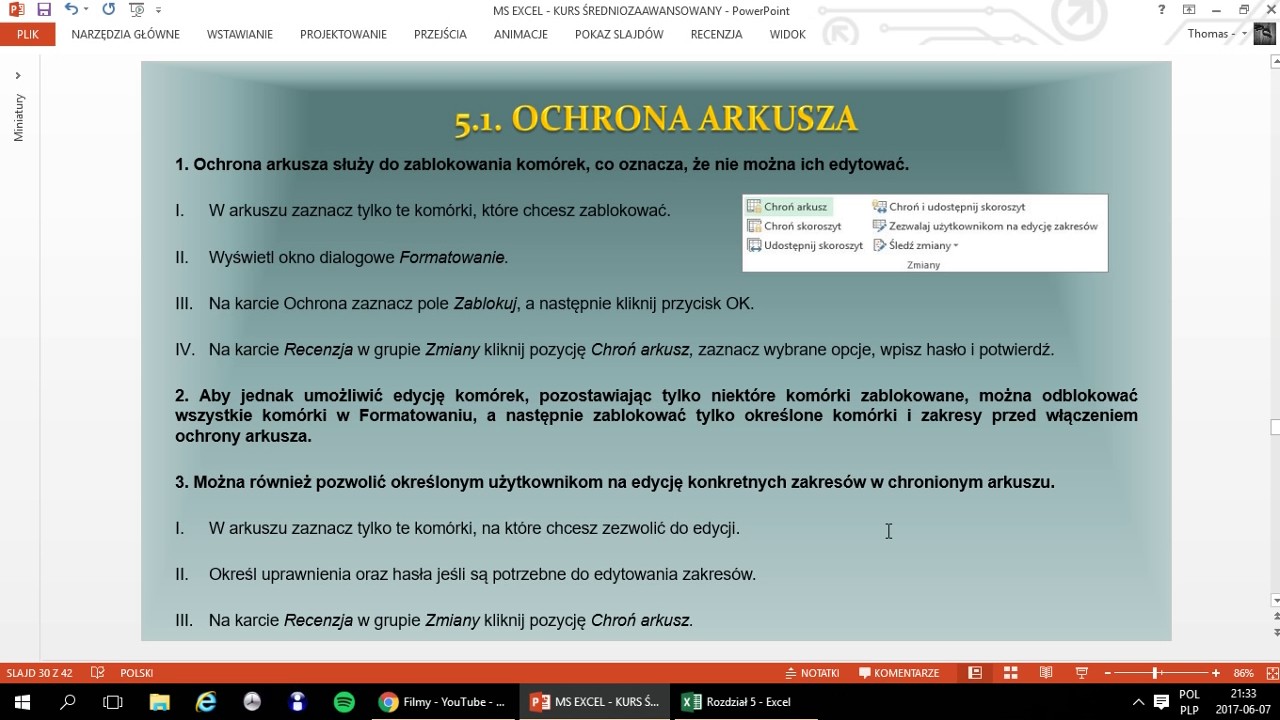Open the PLIK file menu
Image resolution: width=1280 pixels, height=720 pixels.
click(28, 34)
